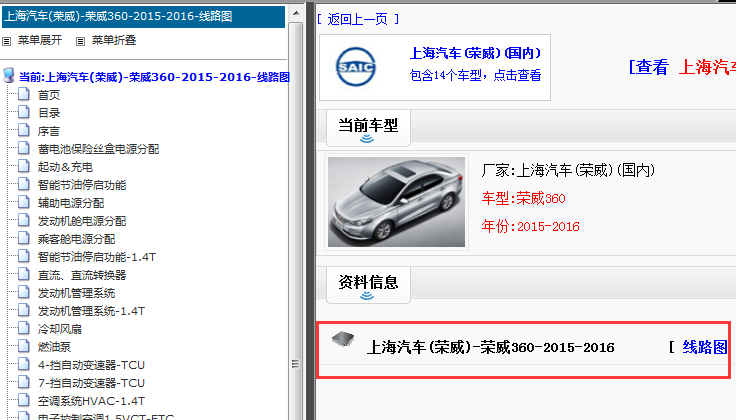Click the 车型:荣威360 text
The image size is (736, 420).
click(523, 199)
